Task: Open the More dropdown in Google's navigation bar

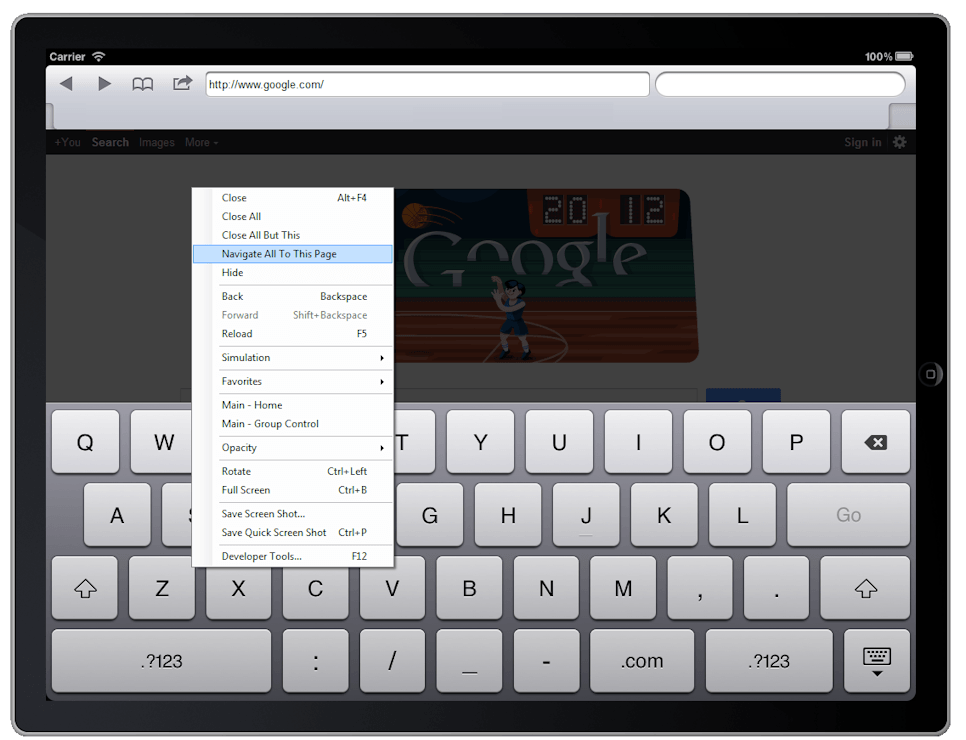Action: point(201,142)
